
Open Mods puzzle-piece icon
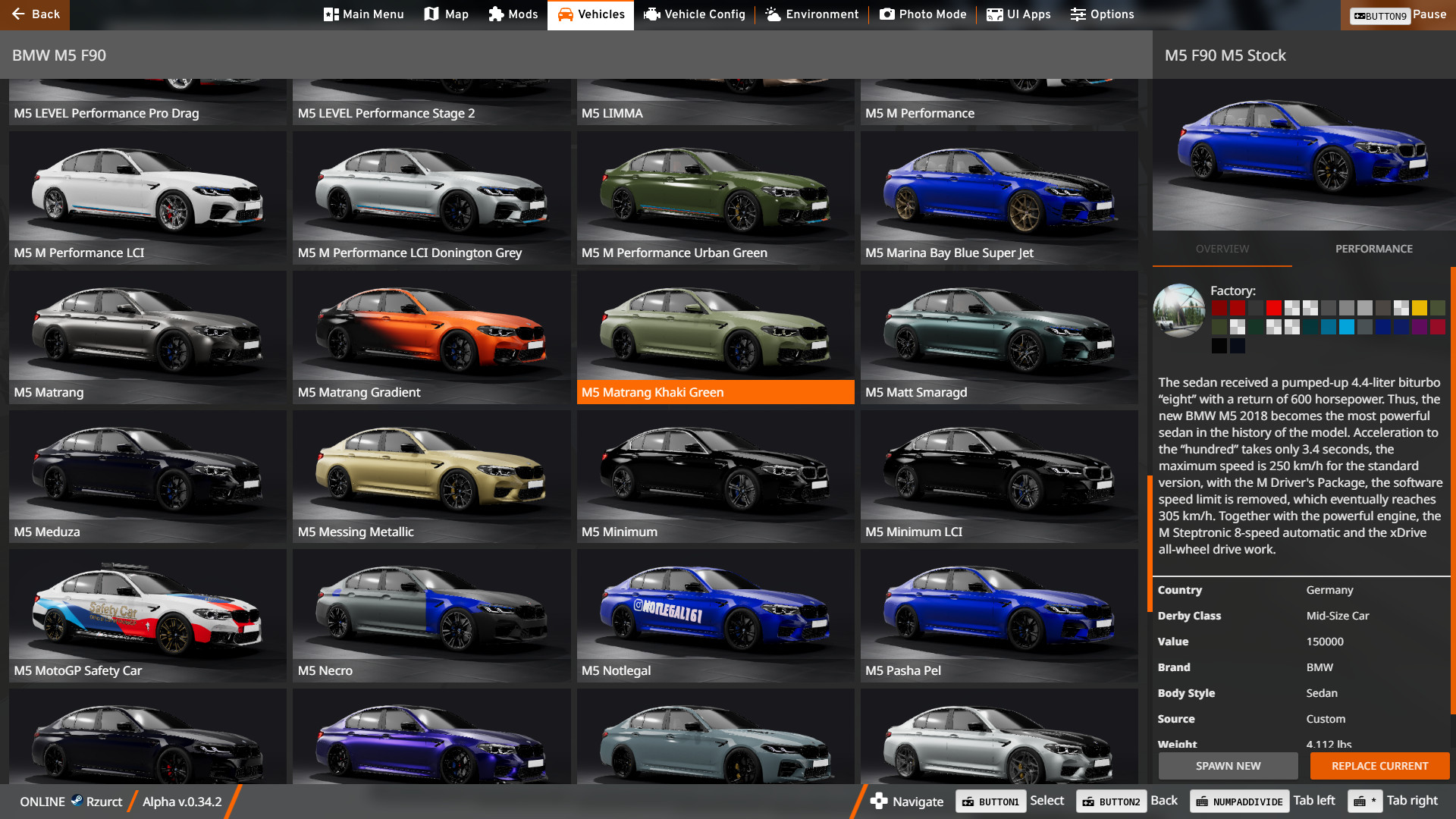point(496,14)
